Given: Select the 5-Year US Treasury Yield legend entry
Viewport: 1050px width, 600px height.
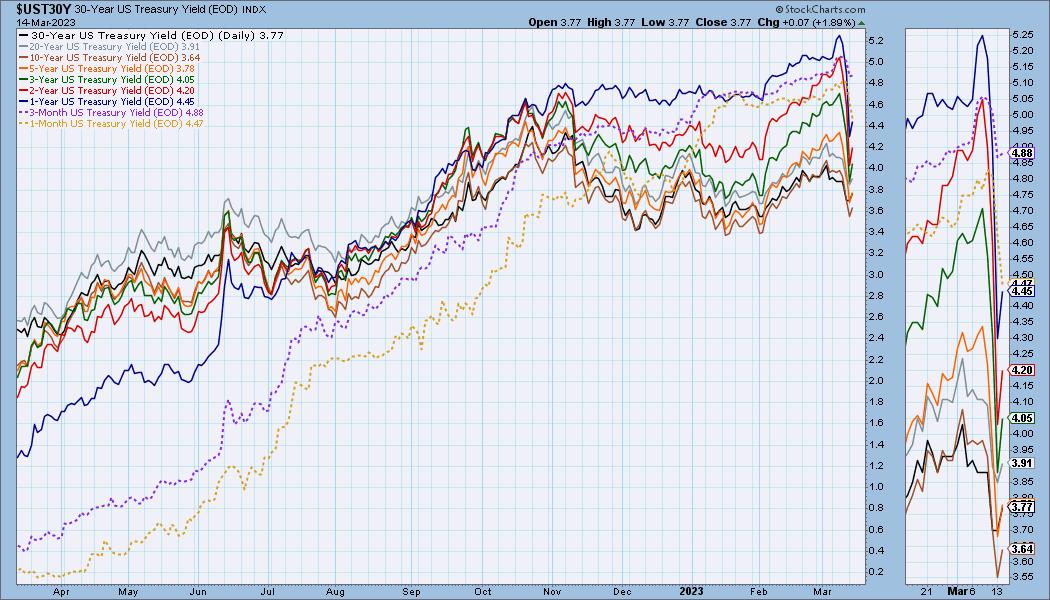Looking at the screenshot, I should coord(107,68).
